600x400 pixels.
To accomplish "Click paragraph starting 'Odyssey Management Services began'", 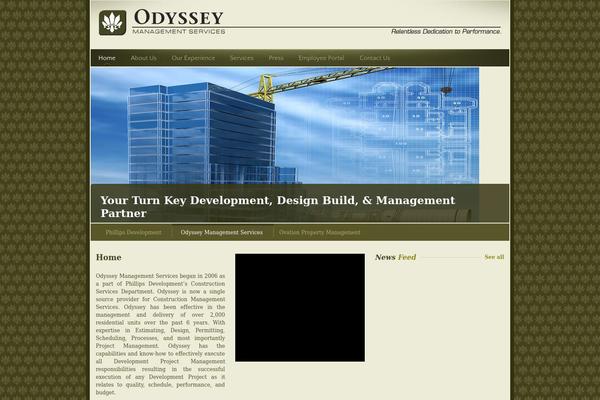I will click(160, 334).
